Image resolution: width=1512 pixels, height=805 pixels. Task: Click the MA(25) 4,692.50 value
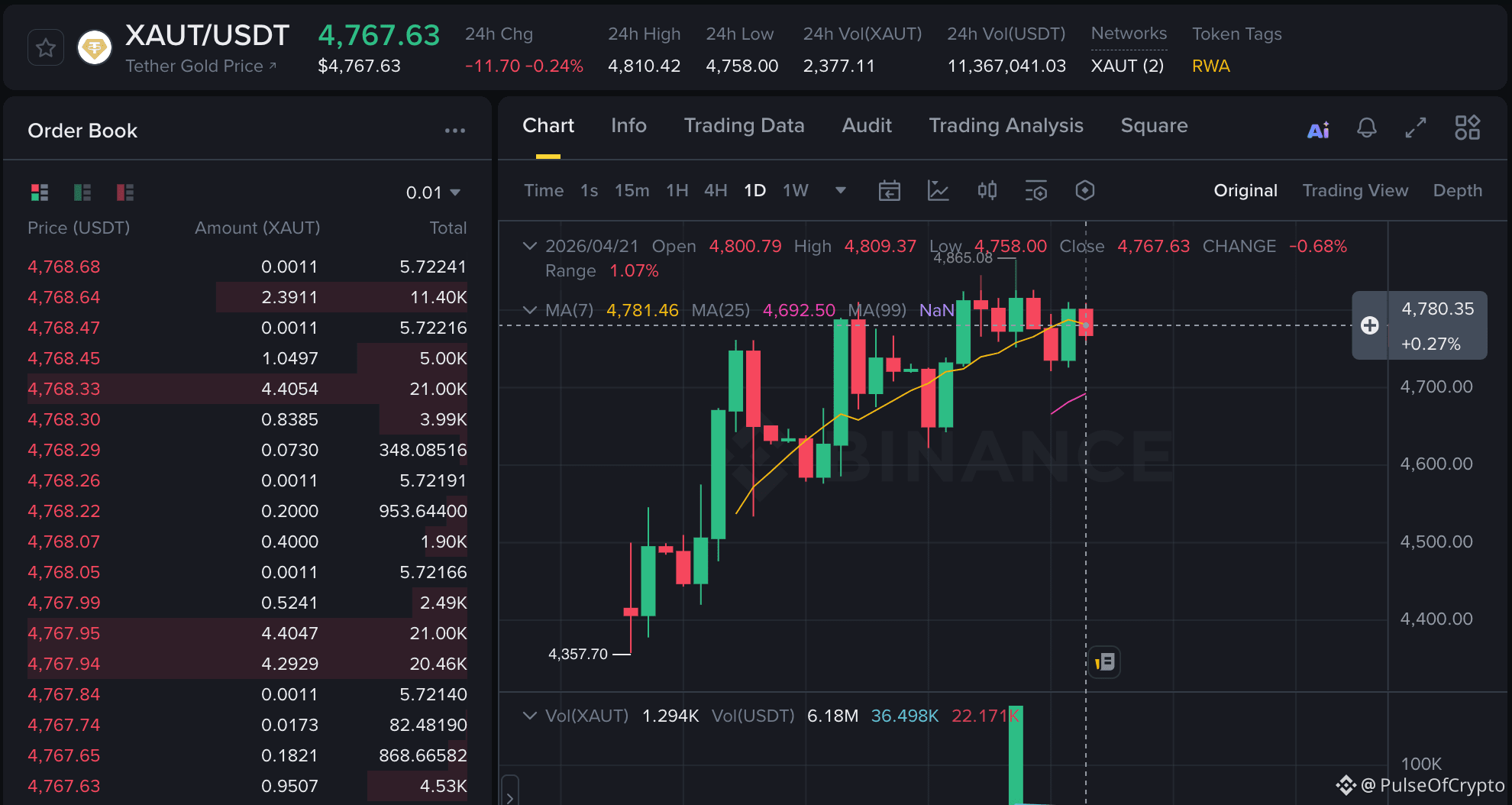coord(799,310)
